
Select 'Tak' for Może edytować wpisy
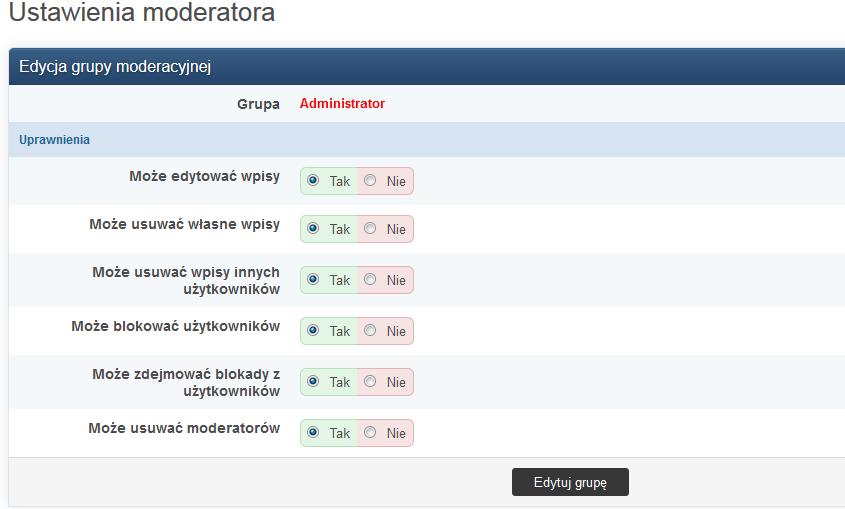pyautogui.click(x=314, y=181)
